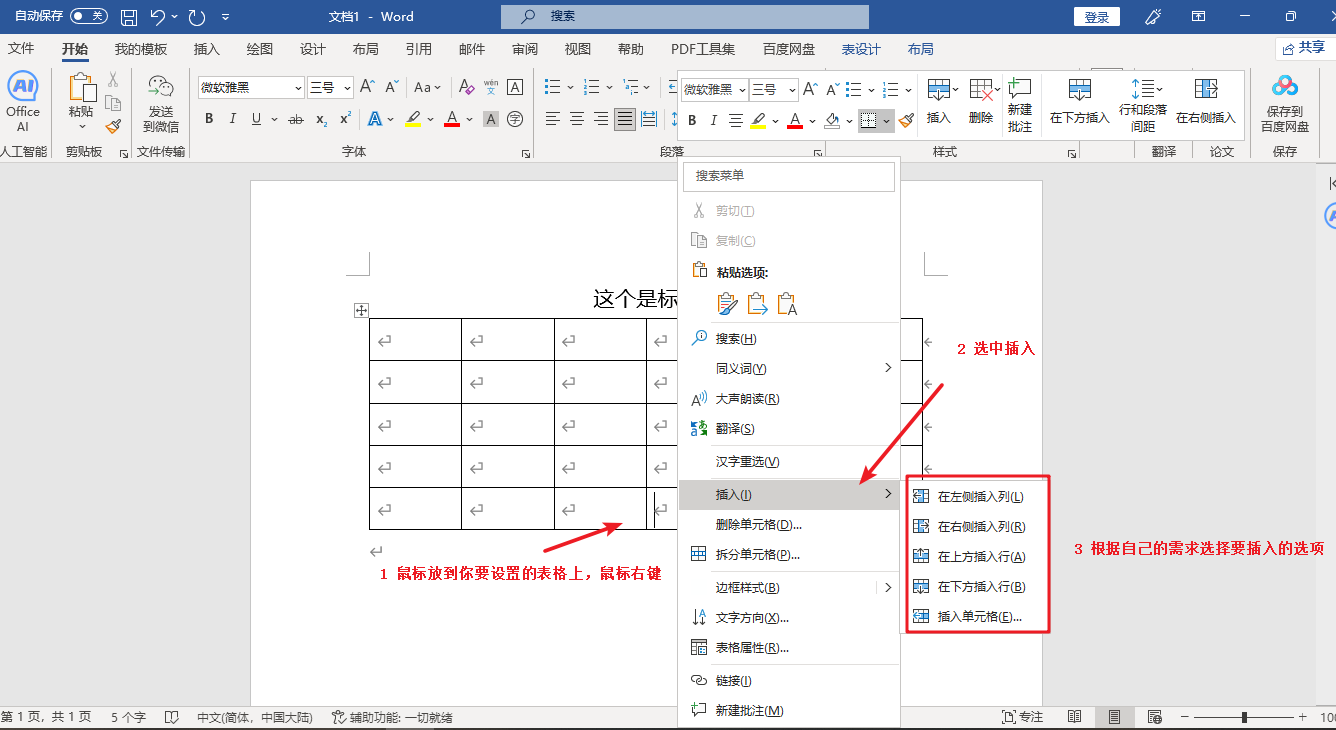Click the Redo icon in title bar

[197, 17]
